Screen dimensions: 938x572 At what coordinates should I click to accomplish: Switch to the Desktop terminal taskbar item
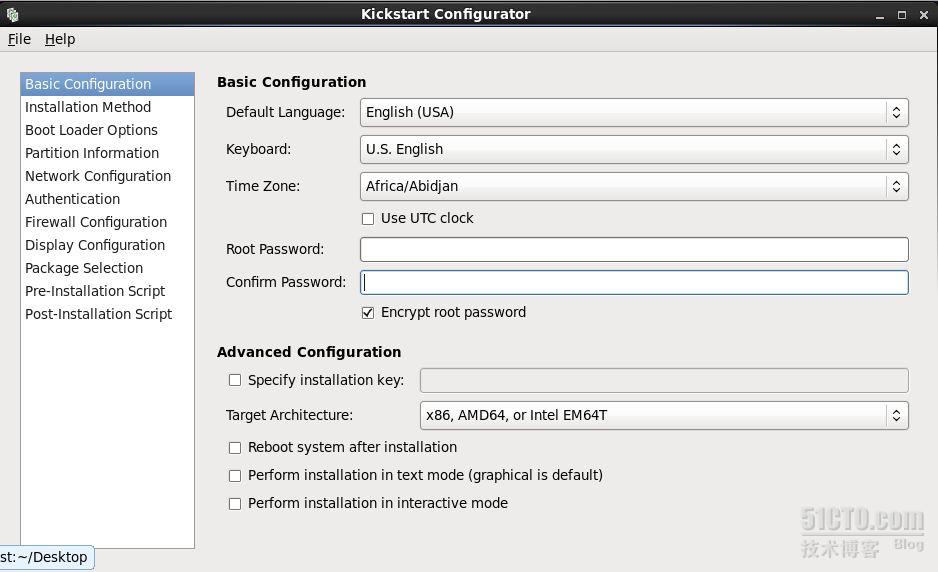(x=47, y=558)
